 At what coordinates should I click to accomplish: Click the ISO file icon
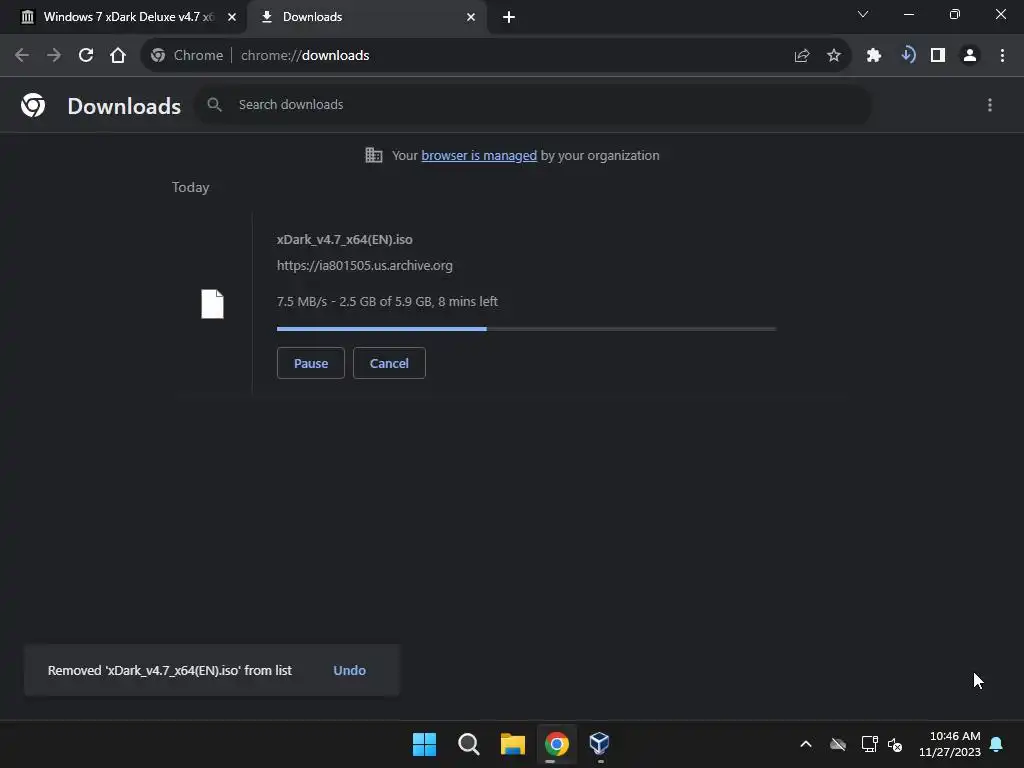212,304
